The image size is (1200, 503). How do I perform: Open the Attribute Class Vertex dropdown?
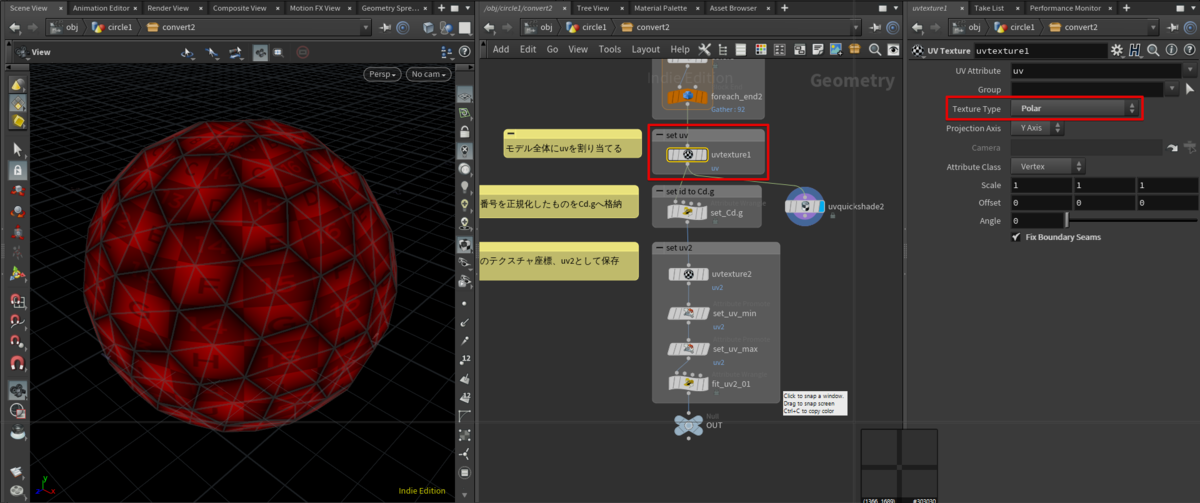pyautogui.click(x=1047, y=166)
